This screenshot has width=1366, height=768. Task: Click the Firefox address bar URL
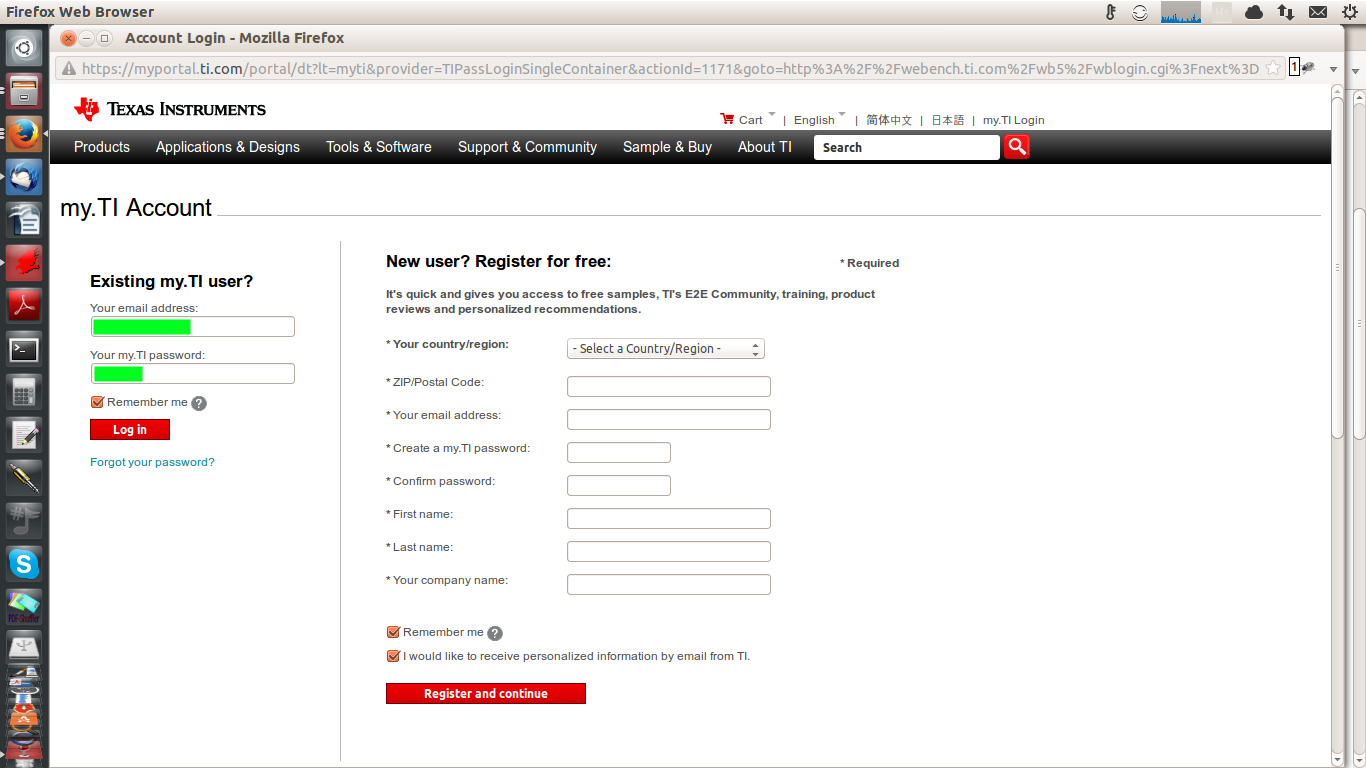(670, 69)
